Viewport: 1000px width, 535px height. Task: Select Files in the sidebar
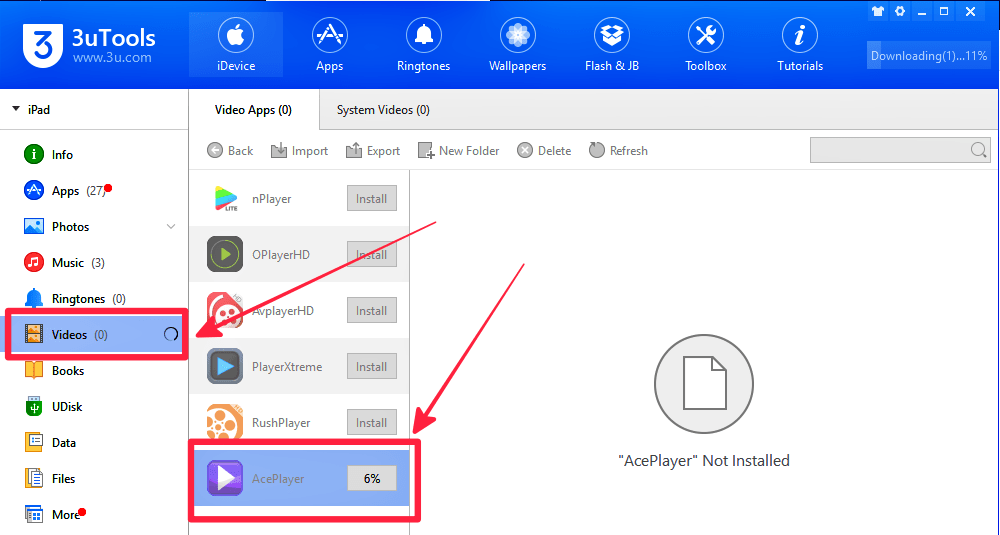click(92, 478)
